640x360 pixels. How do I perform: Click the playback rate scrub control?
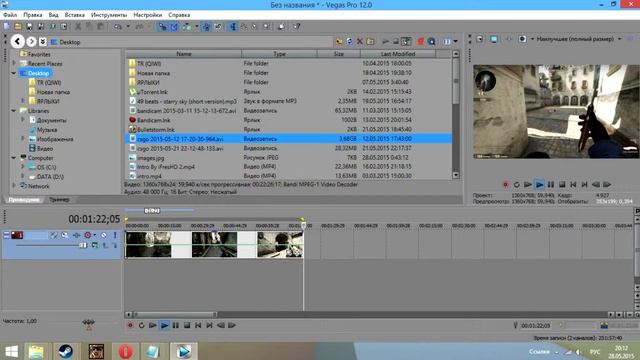point(89,324)
